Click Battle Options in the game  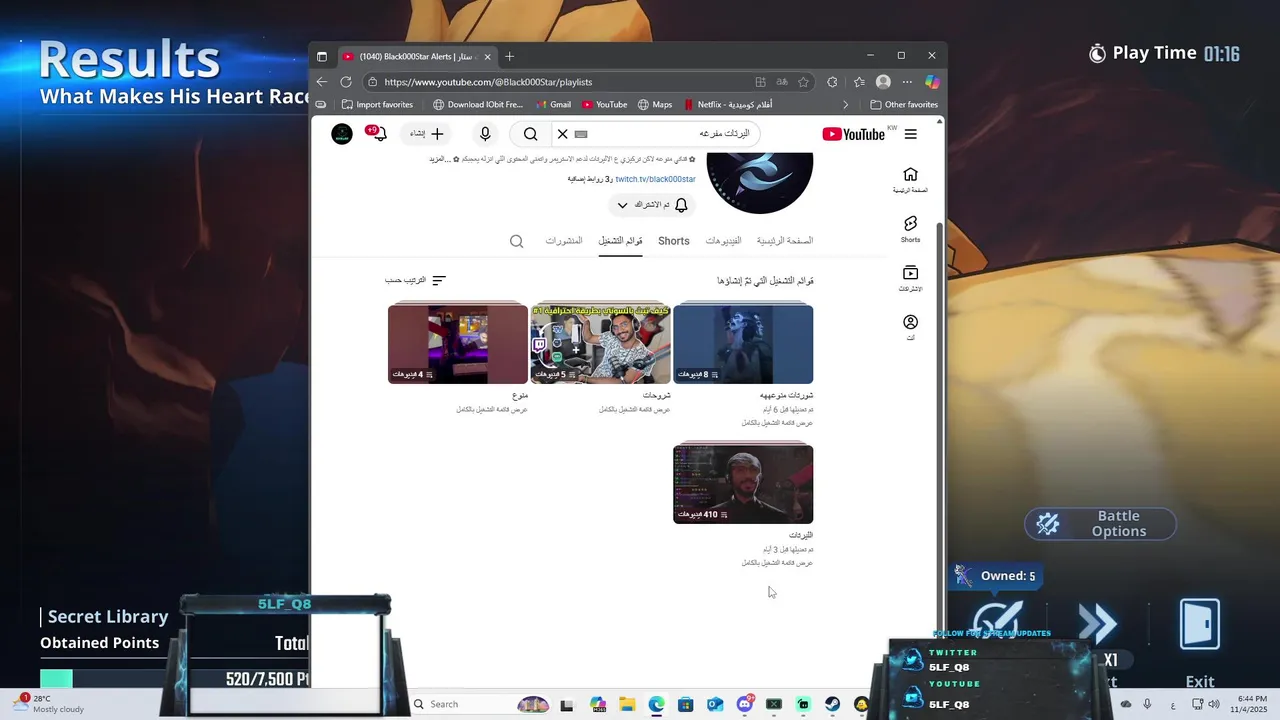tap(1100, 524)
